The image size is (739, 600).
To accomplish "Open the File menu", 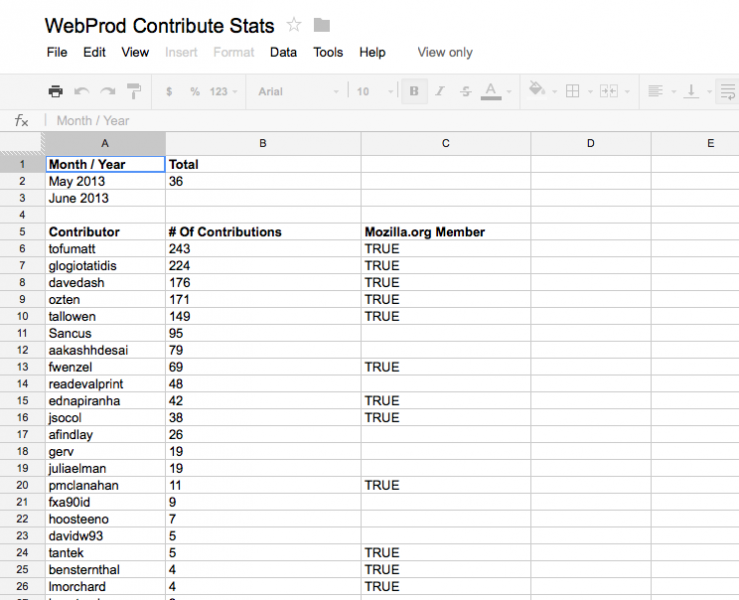I will 57,52.
